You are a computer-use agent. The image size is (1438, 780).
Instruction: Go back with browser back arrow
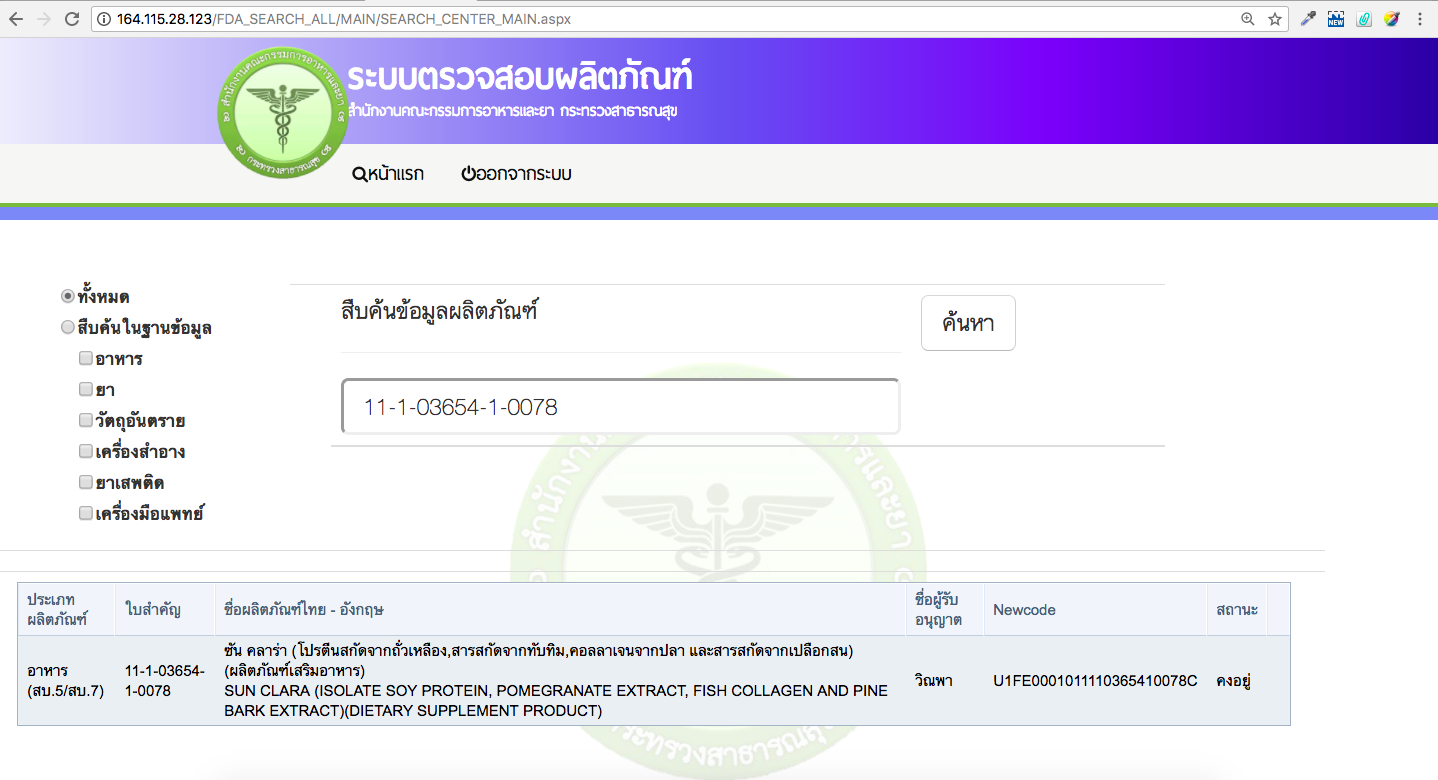pos(16,19)
